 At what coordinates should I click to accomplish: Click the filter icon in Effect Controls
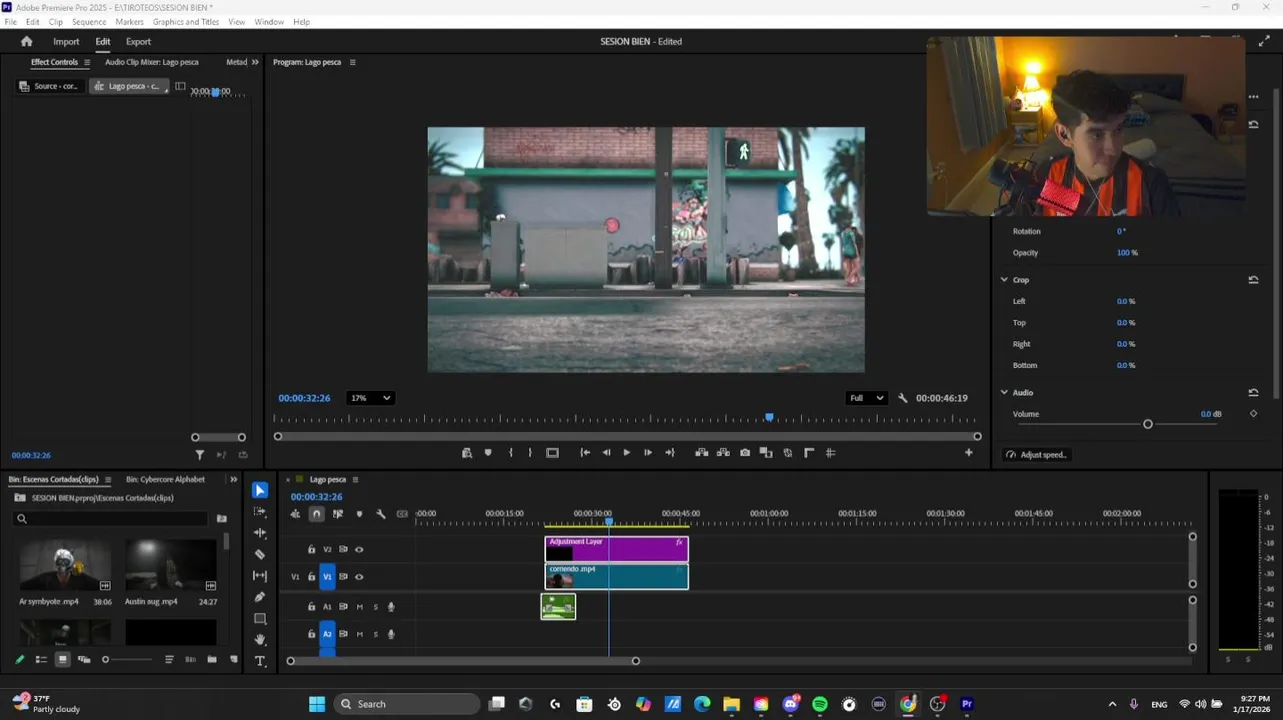200,455
